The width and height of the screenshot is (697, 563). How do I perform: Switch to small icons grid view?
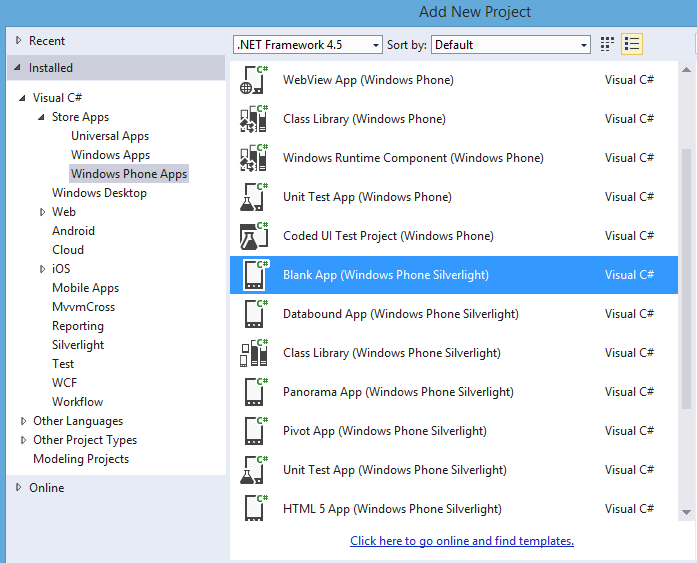[607, 44]
